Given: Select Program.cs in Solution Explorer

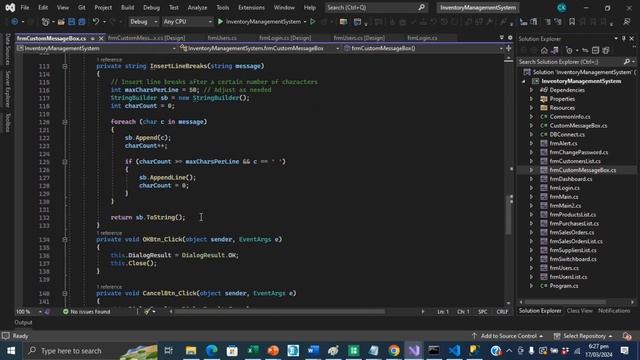Looking at the screenshot, I should click(564, 286).
